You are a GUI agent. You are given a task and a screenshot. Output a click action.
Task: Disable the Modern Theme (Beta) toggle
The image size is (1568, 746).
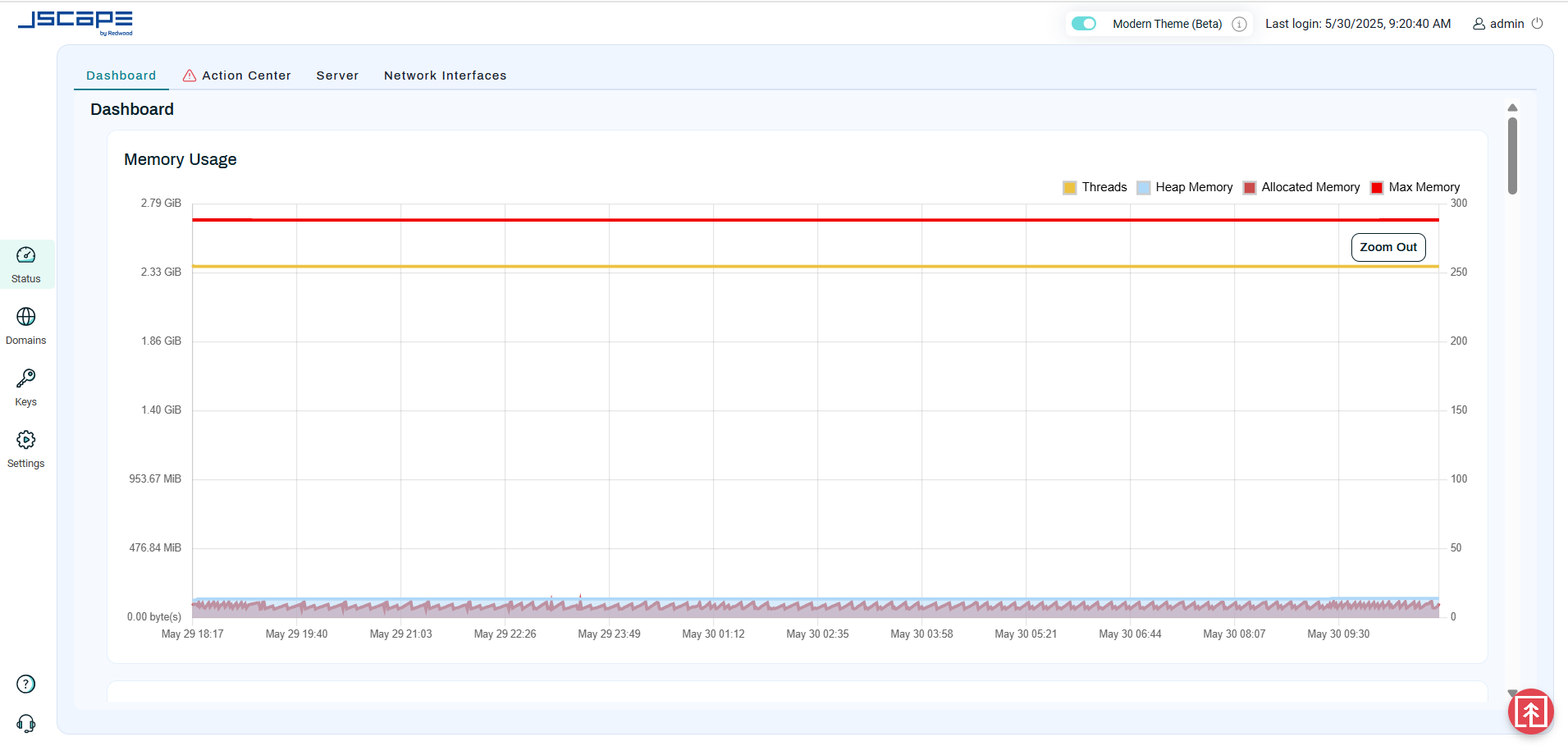tap(1084, 24)
